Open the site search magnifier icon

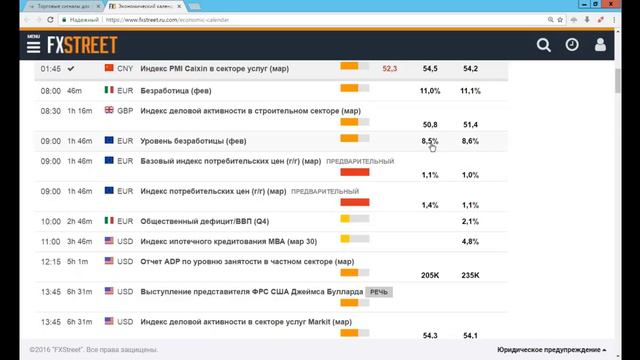click(x=543, y=45)
